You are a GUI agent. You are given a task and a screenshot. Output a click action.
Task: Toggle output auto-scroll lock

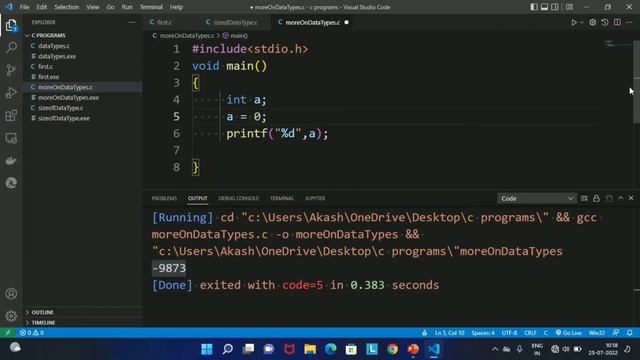pyautogui.click(x=596, y=198)
